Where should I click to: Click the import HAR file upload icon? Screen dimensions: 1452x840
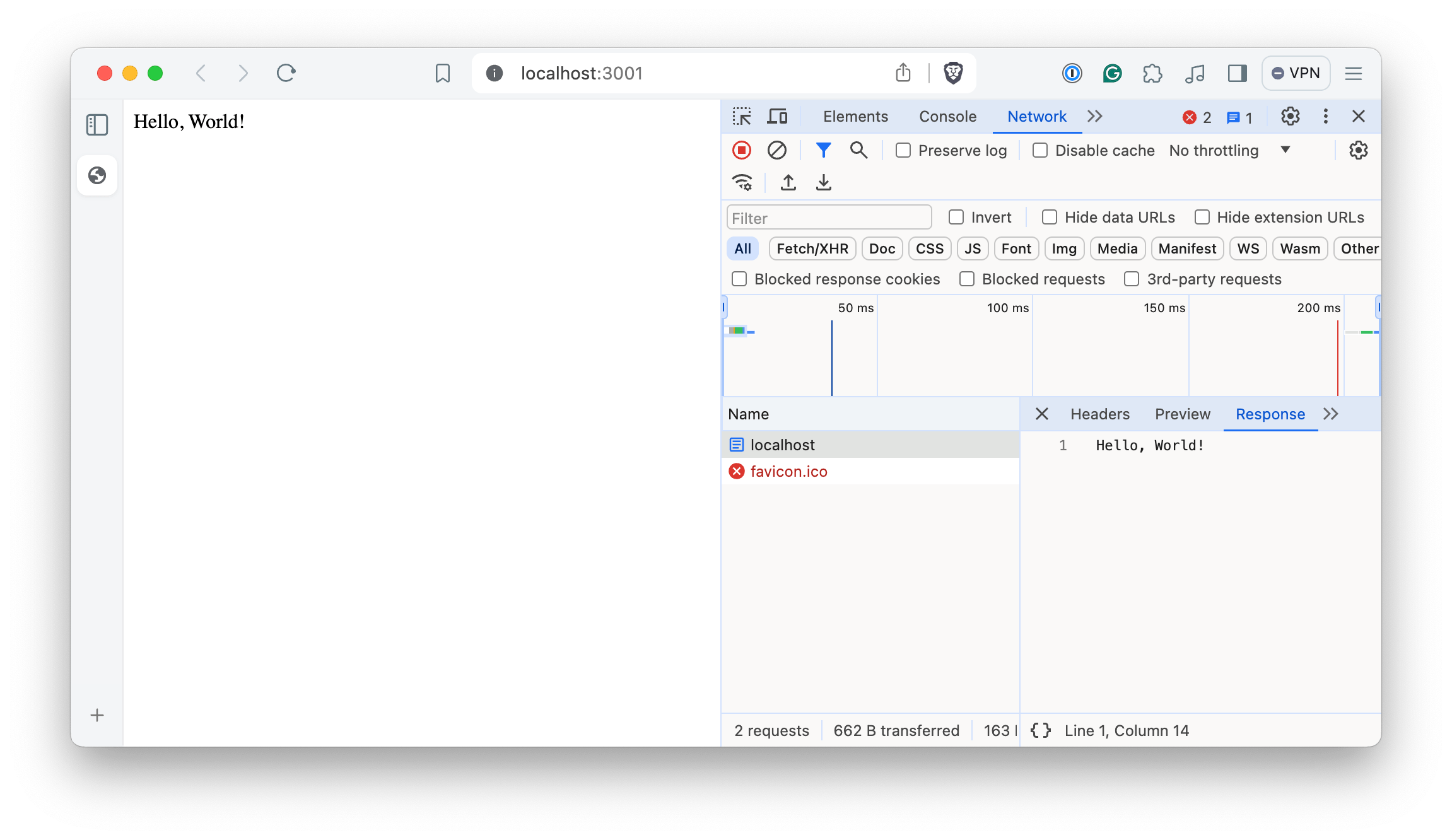coord(788,182)
